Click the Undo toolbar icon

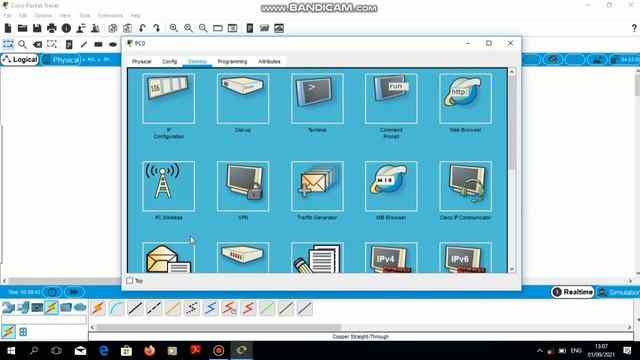click(142, 28)
